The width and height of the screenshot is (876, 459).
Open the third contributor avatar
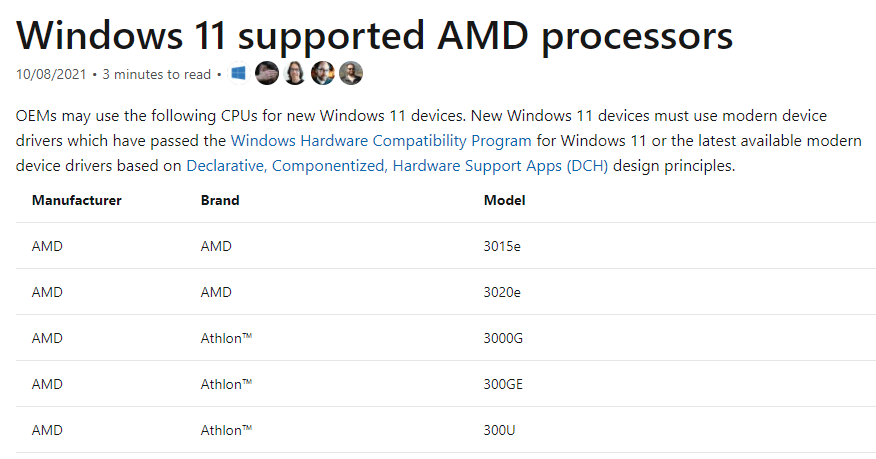point(322,73)
